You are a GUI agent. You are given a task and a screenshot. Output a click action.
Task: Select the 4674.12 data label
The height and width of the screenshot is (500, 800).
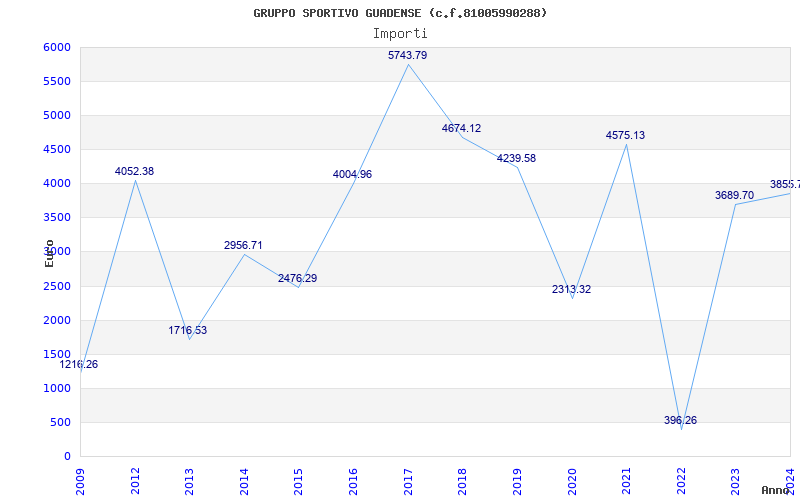[461, 129]
